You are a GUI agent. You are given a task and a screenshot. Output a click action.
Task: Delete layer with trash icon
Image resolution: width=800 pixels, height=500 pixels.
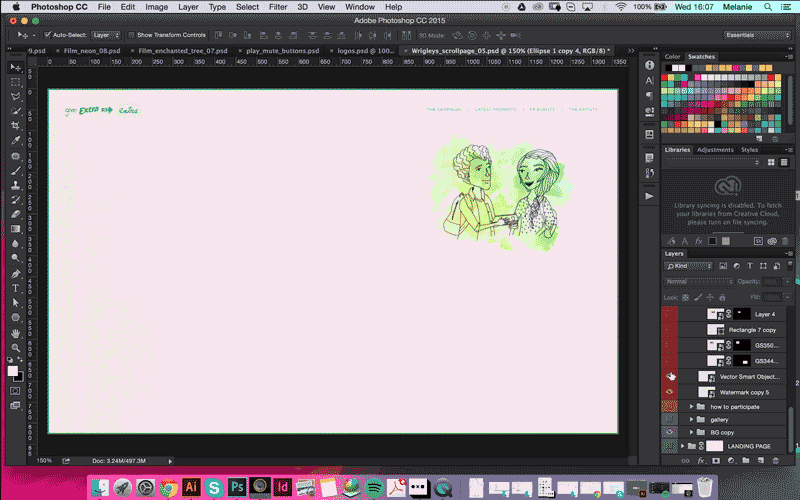(x=776, y=460)
